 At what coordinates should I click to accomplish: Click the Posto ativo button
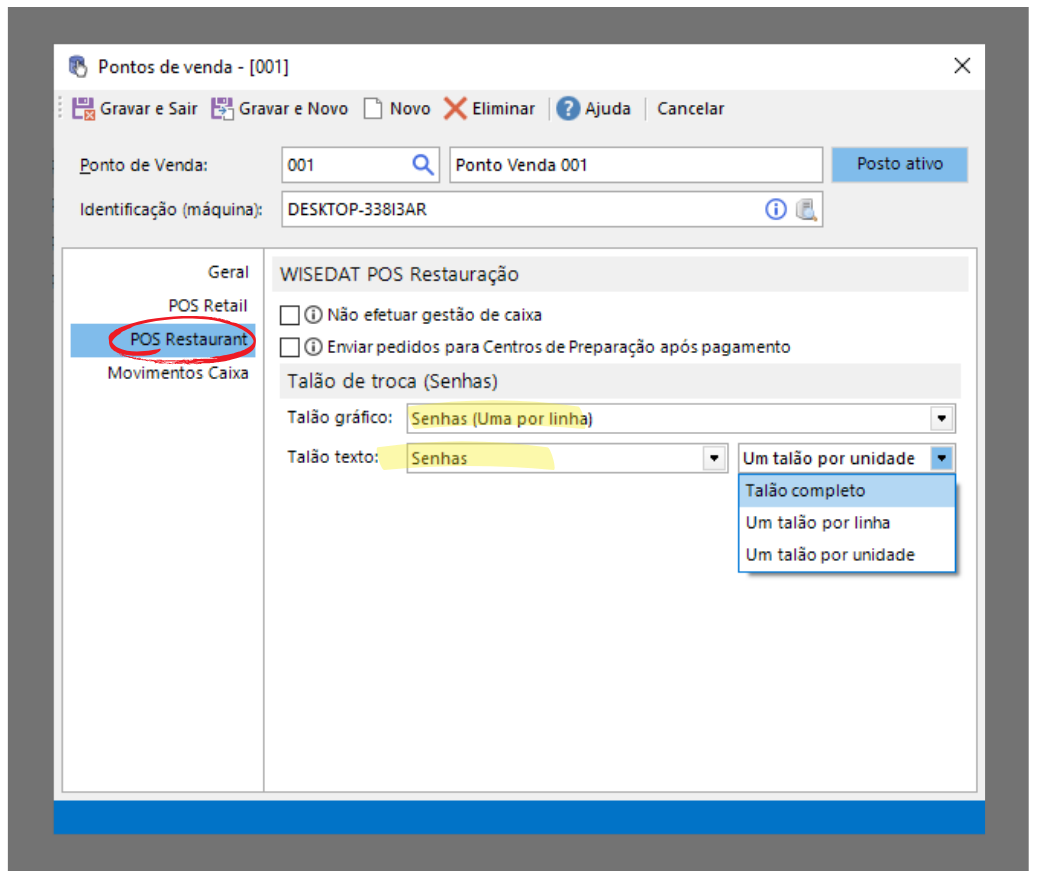pos(899,164)
